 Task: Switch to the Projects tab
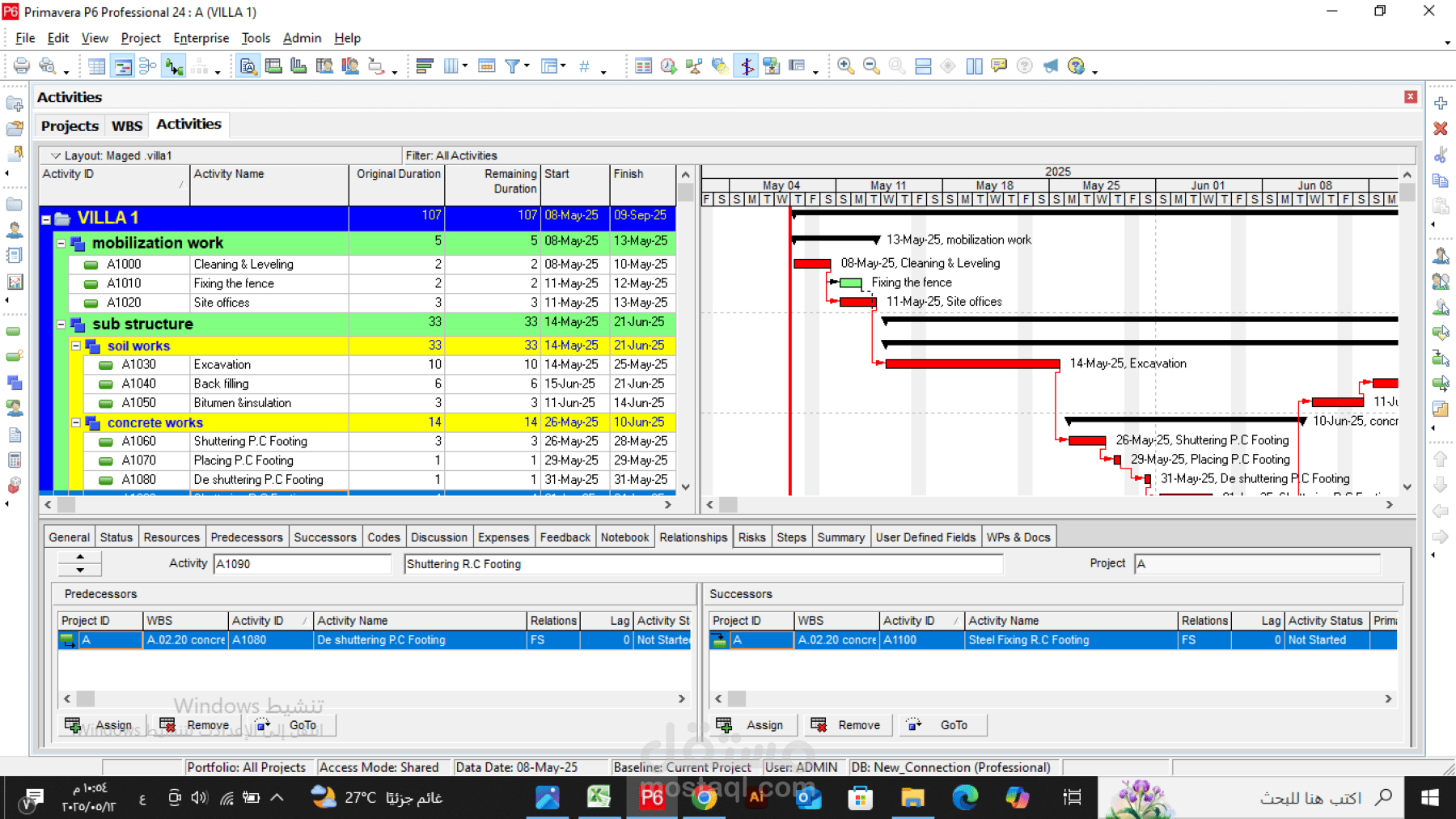70,125
